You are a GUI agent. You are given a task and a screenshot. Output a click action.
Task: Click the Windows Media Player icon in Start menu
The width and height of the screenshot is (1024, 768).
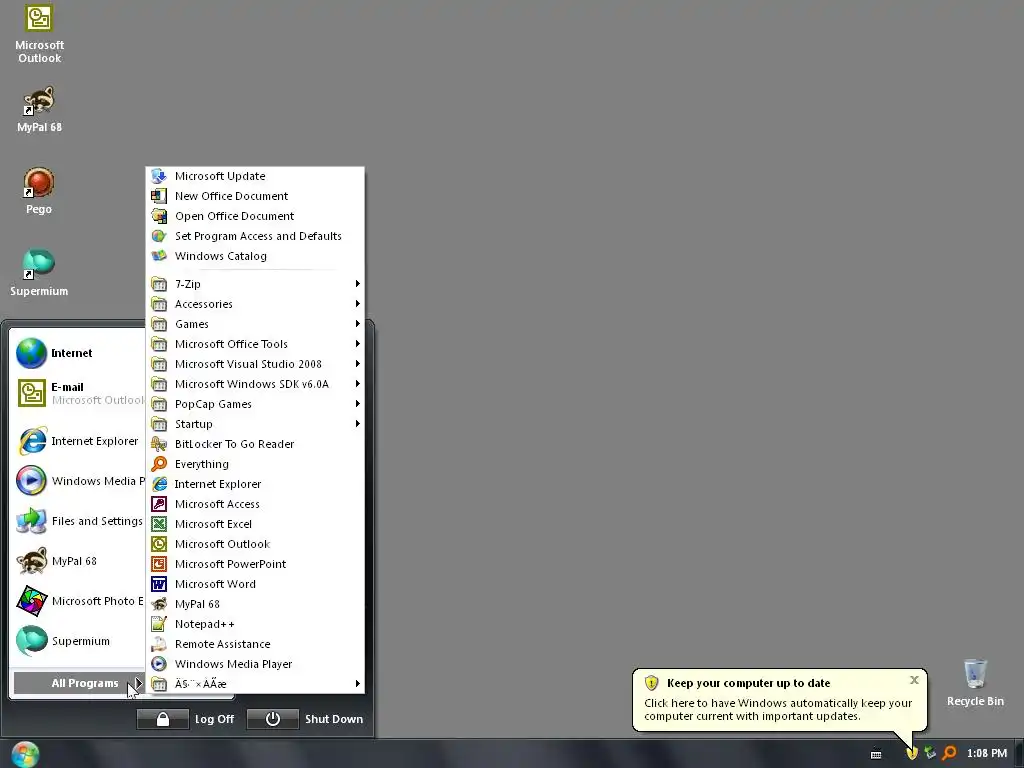(31, 481)
